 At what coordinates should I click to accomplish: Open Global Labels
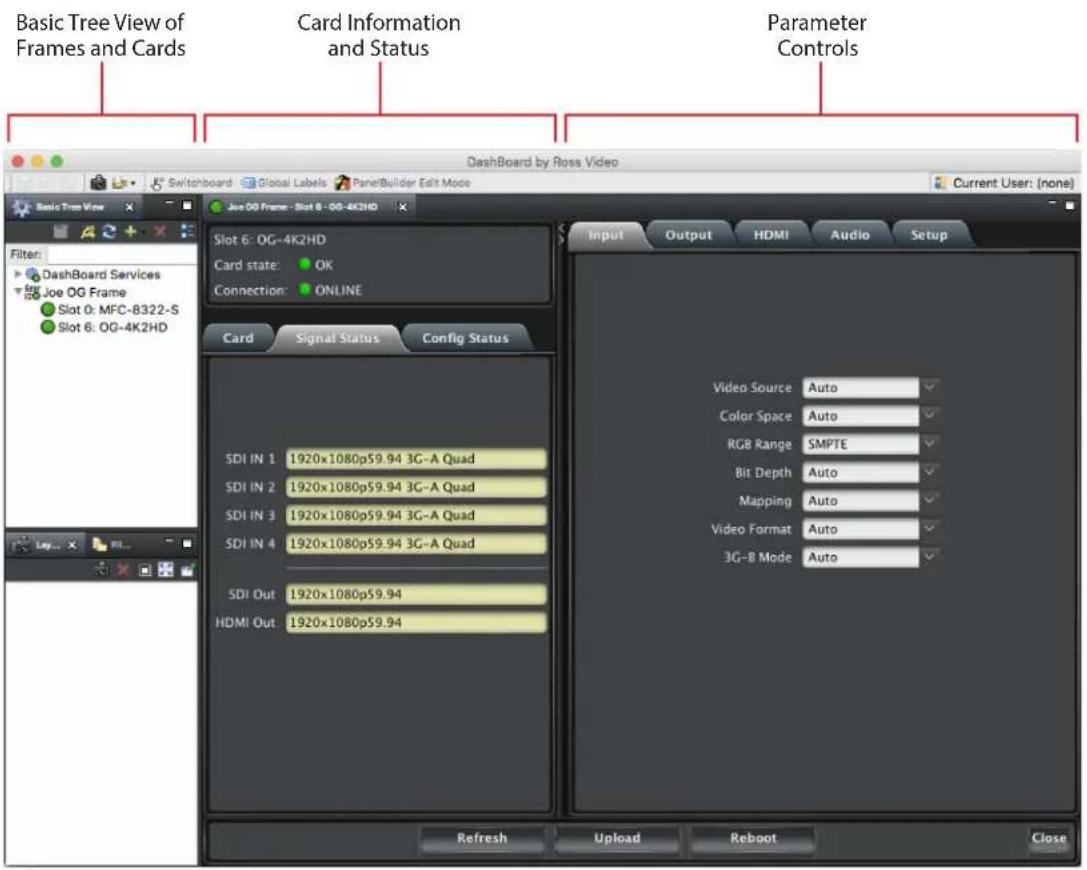coord(284,183)
